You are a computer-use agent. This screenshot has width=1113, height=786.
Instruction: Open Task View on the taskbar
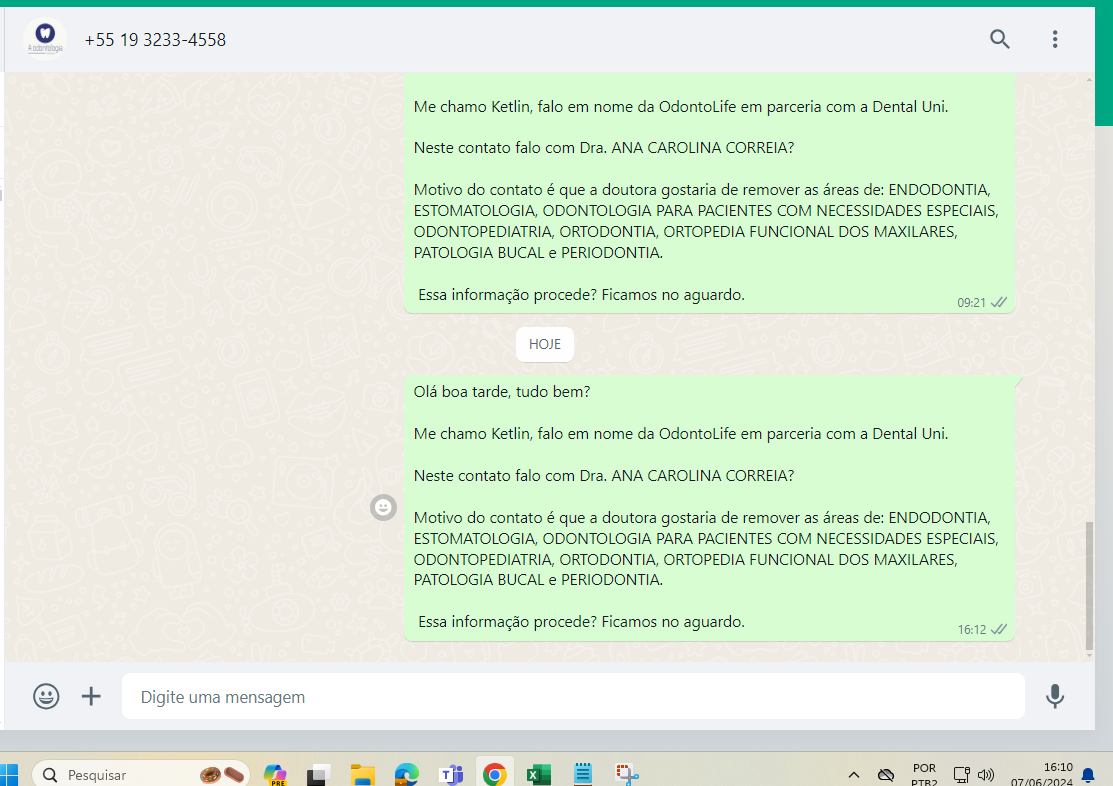coord(319,775)
